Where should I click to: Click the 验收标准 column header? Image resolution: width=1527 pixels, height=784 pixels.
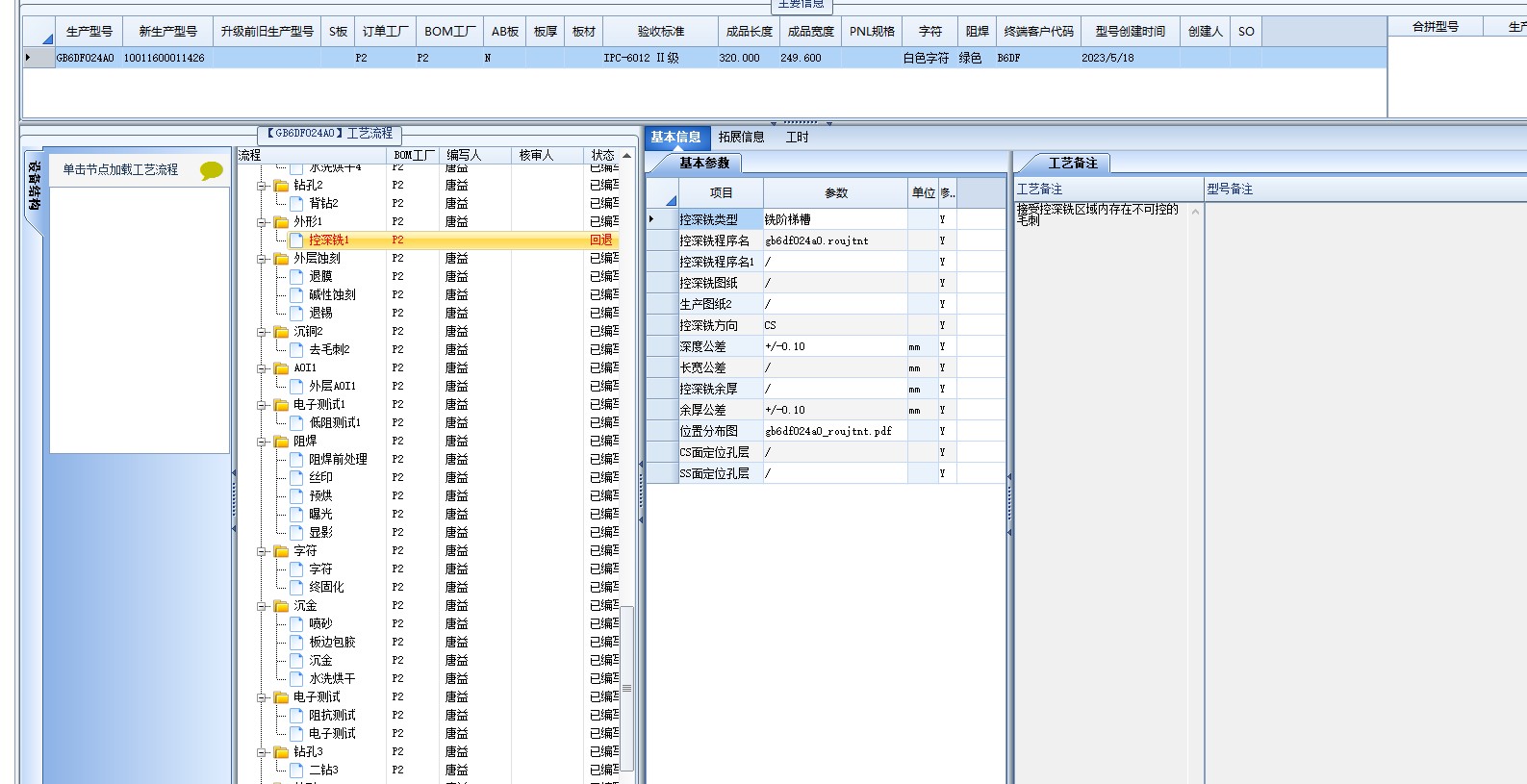click(660, 31)
